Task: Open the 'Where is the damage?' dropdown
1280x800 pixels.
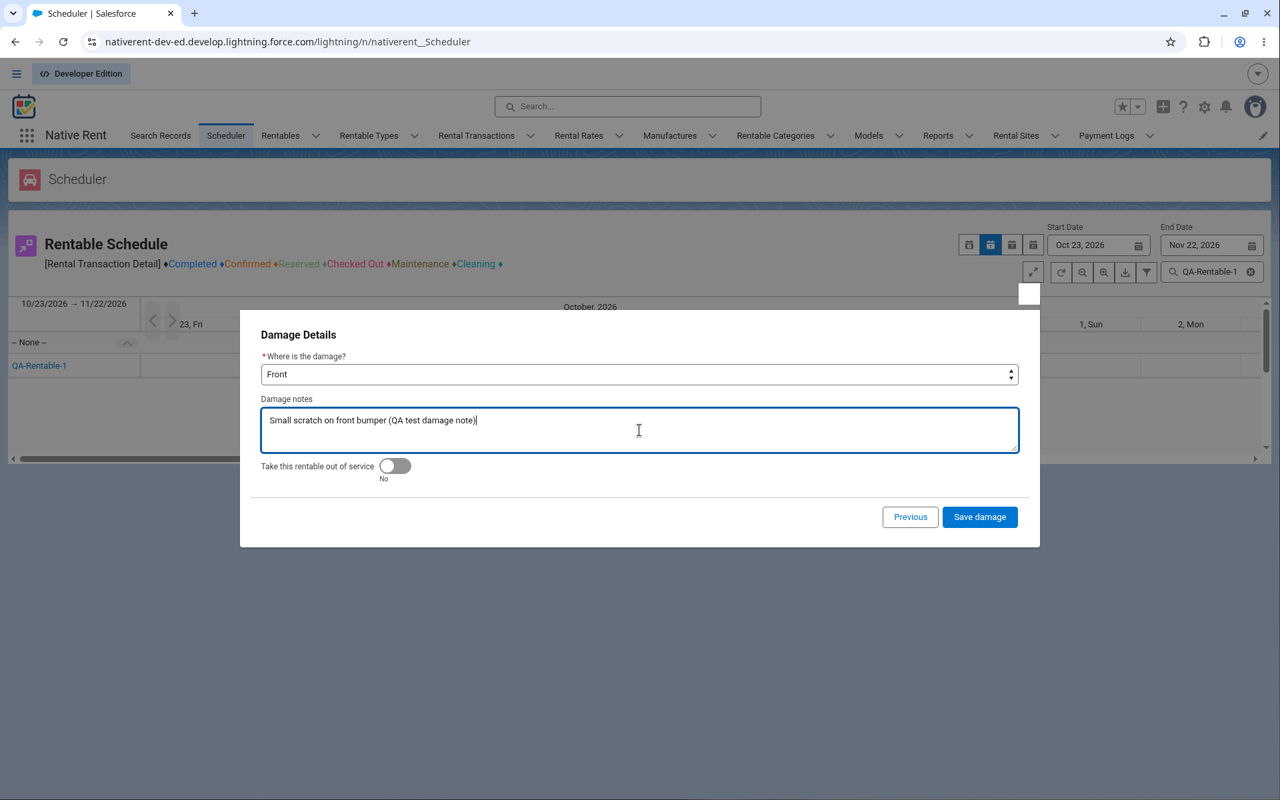Action: point(639,374)
